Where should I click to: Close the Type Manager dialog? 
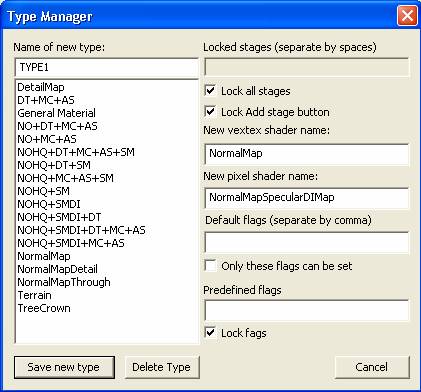pos(407,15)
